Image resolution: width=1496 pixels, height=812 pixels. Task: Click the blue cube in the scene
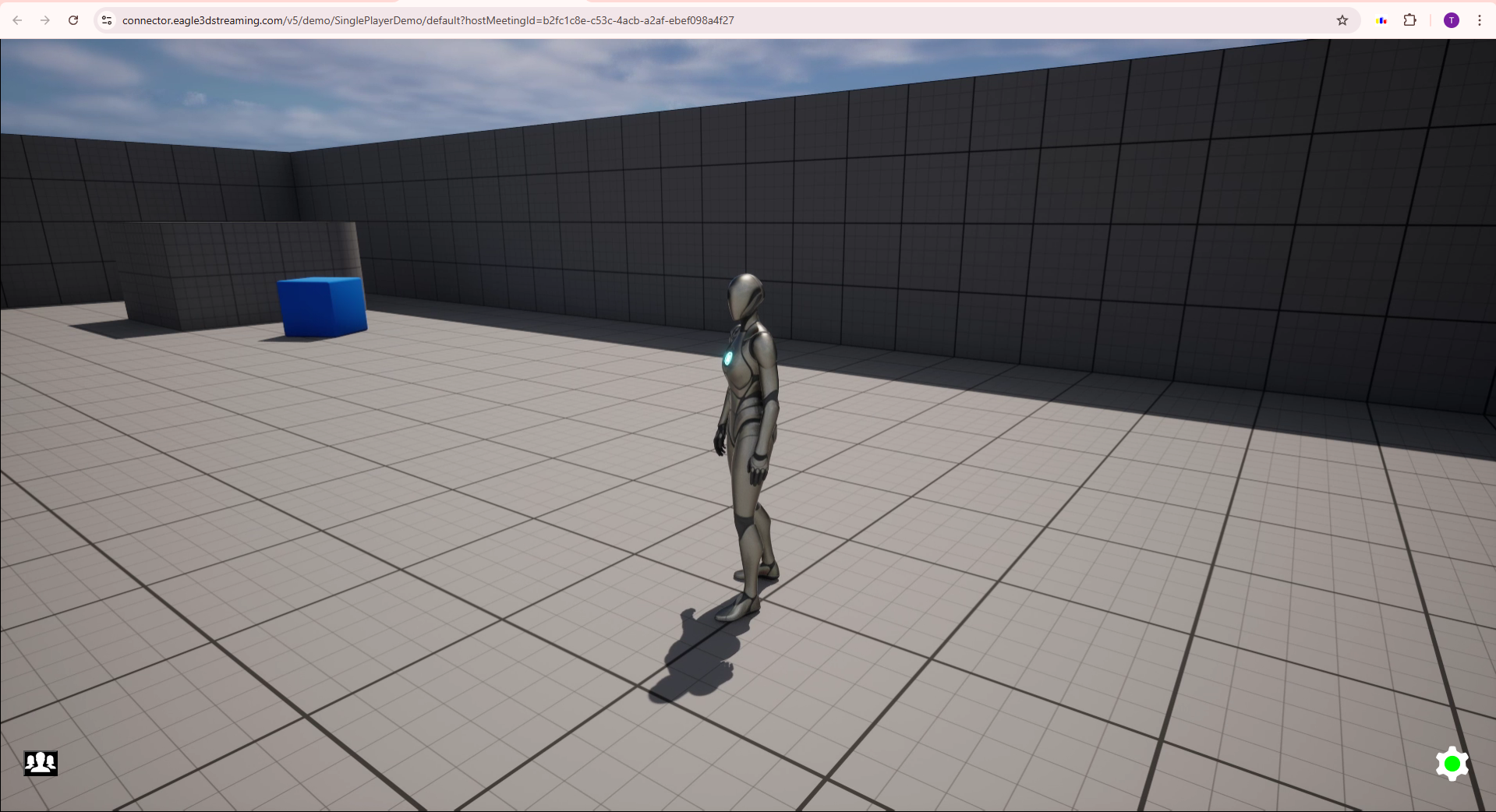tap(322, 307)
